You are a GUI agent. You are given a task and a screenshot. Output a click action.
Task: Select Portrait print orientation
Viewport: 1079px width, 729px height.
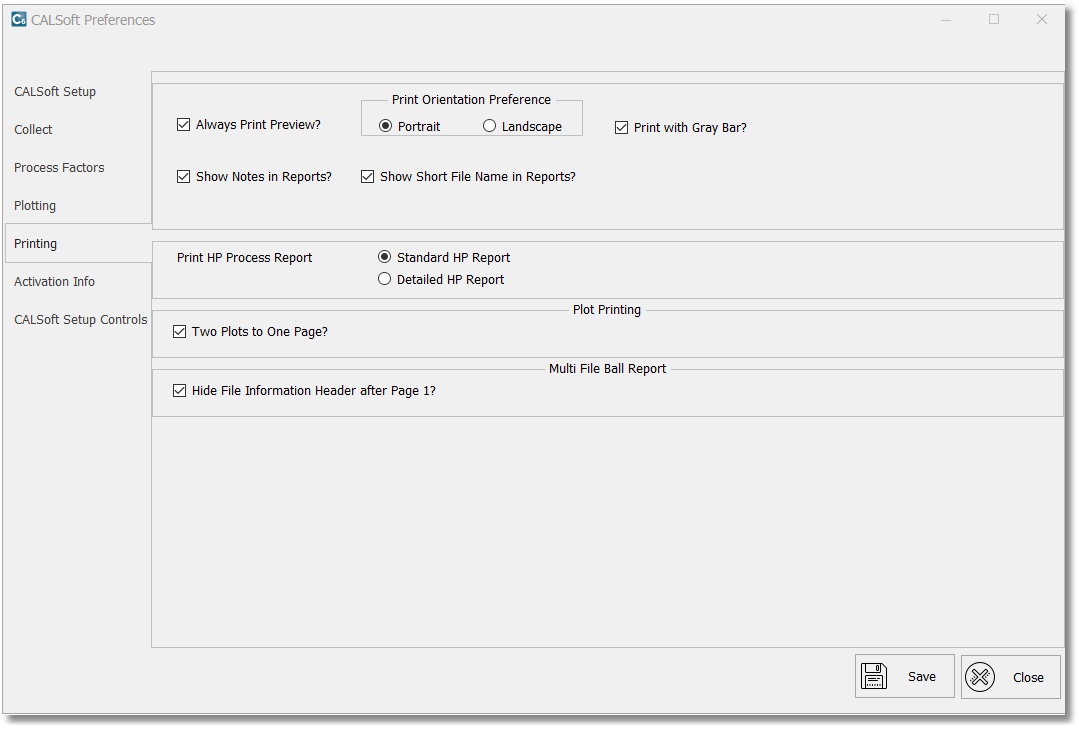[x=385, y=126]
